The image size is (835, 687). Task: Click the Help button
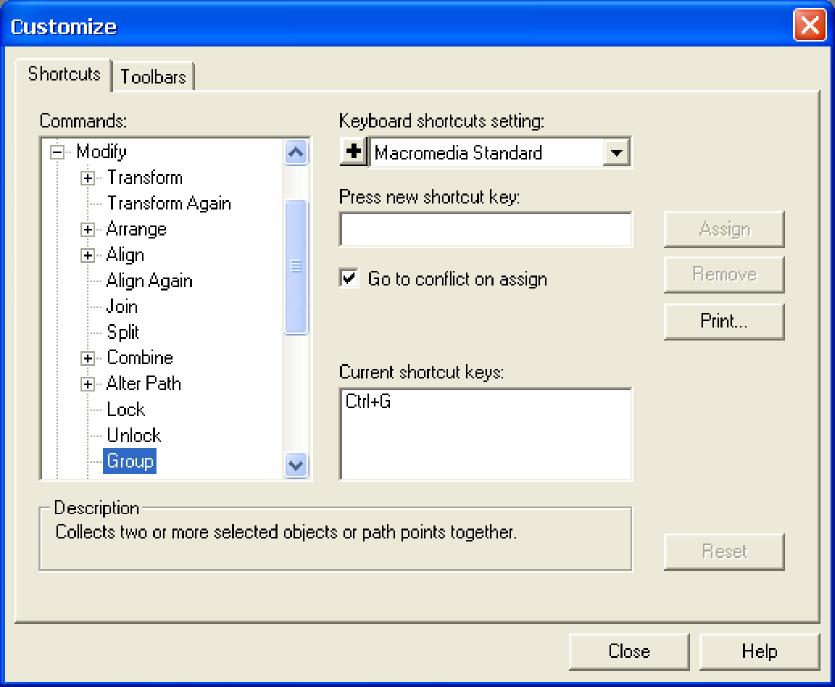click(x=759, y=651)
